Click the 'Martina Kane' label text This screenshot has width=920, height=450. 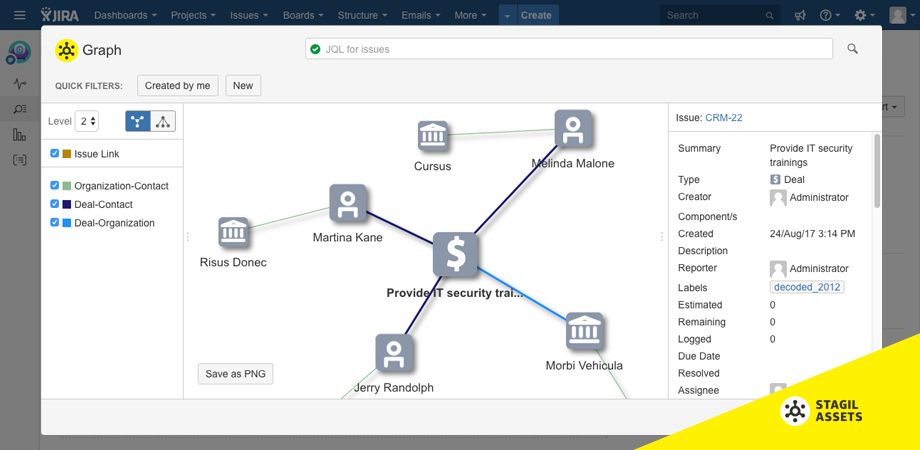347,238
